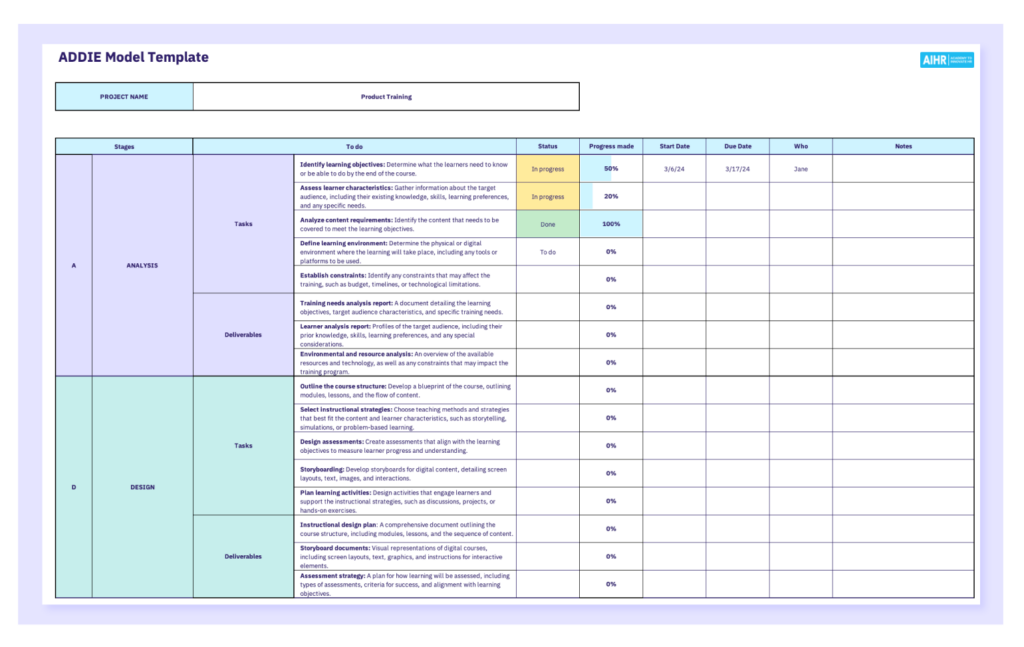Select the Deliverables group under DESIGN
This screenshot has height=647, width=1024.
point(243,556)
